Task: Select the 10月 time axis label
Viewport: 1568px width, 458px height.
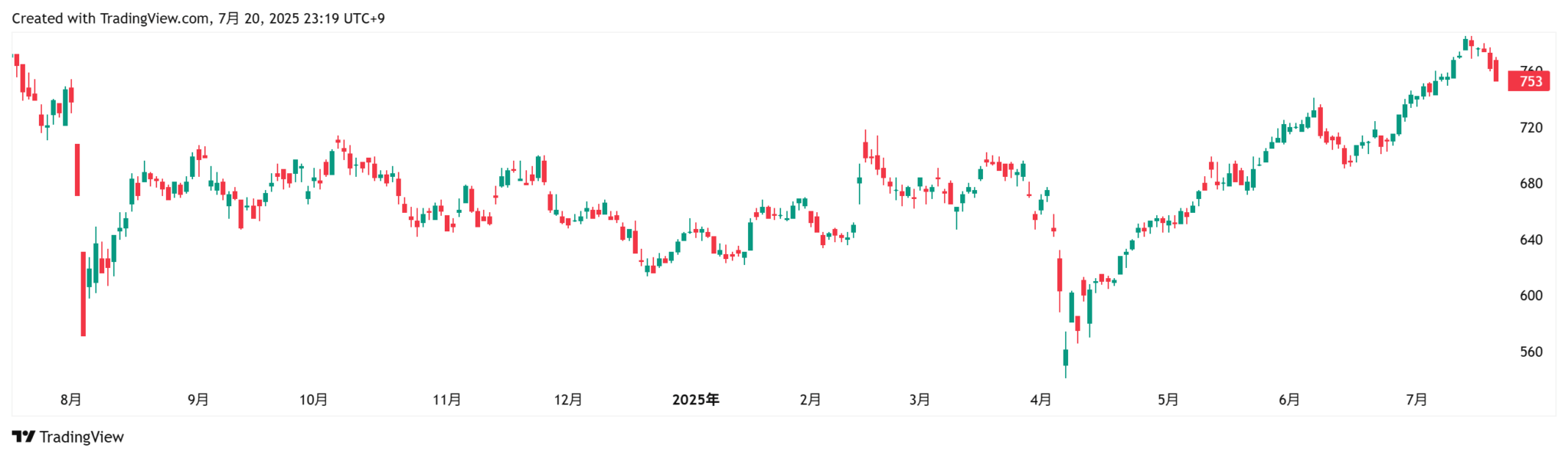Action: pyautogui.click(x=314, y=400)
